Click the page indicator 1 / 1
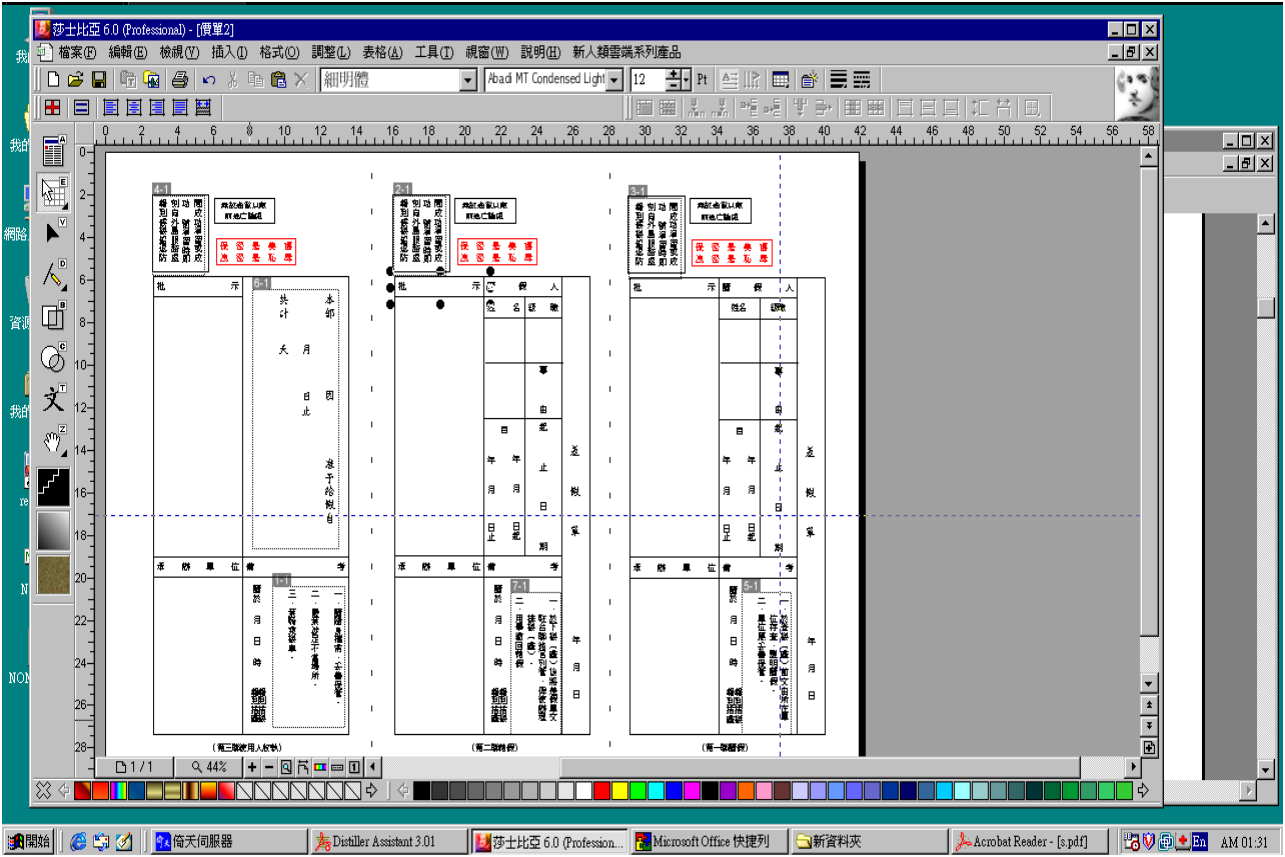1285x857 pixels. tap(134, 767)
